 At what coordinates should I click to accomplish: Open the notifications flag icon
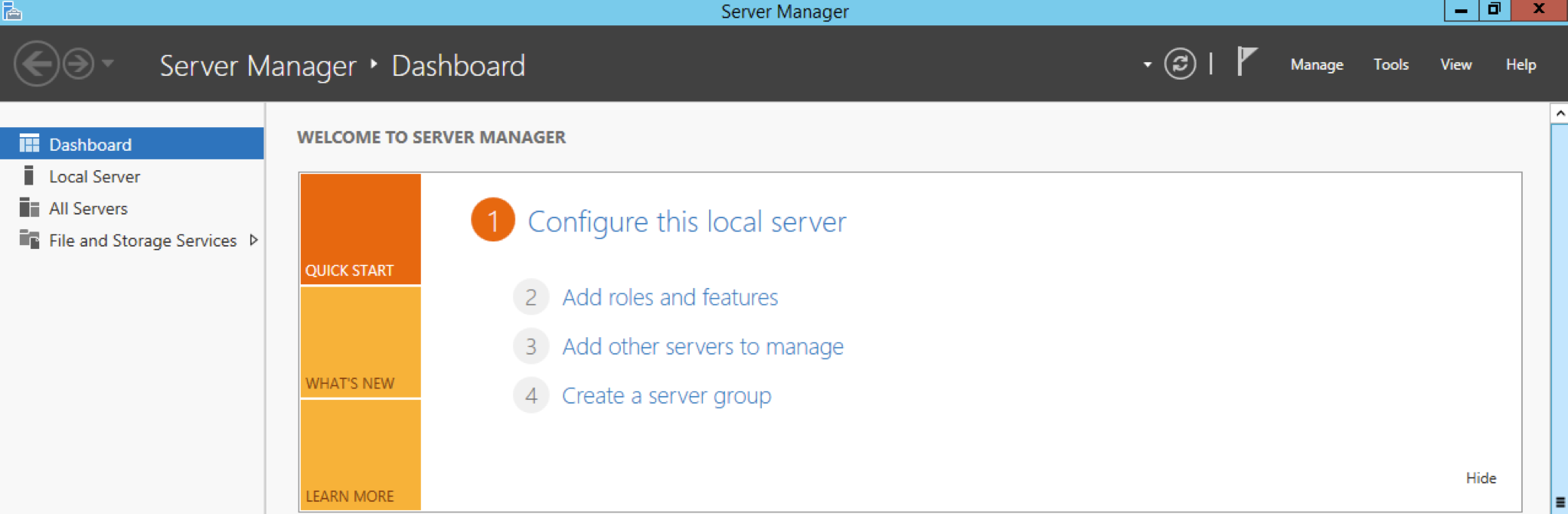tap(1246, 61)
